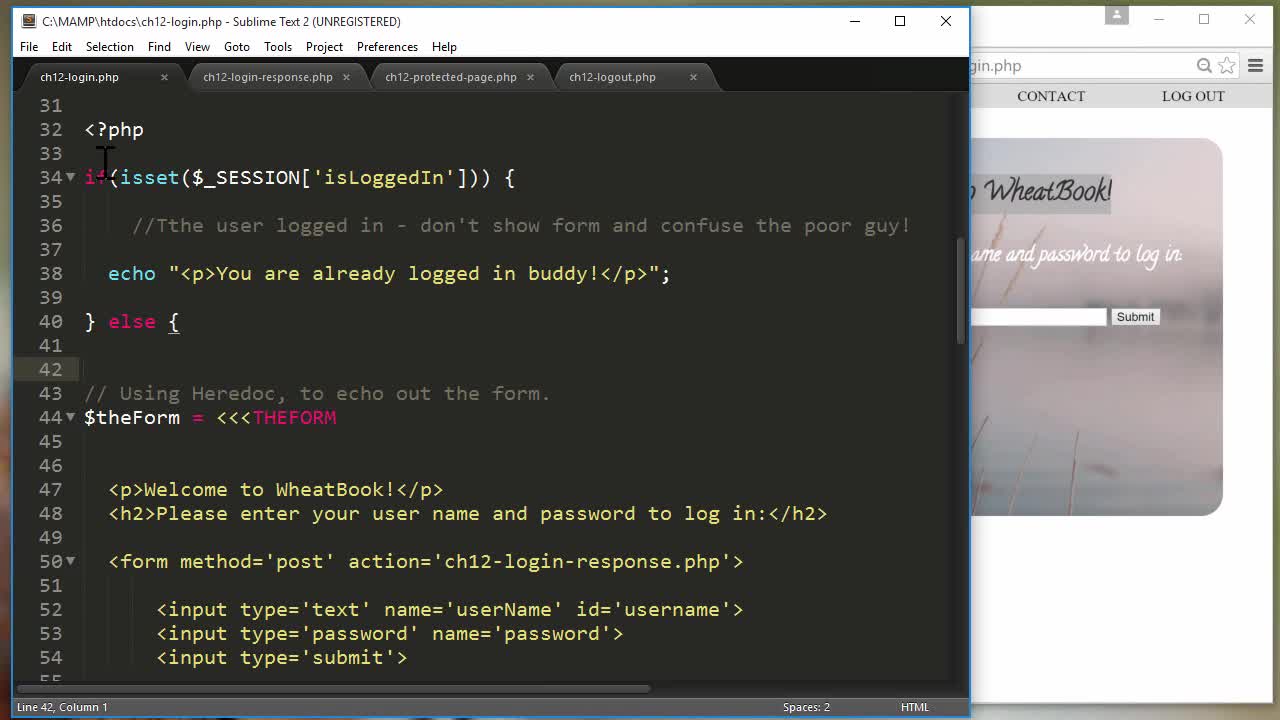Minimize the Sublime Text window
This screenshot has width=1280, height=720.
pos(855,21)
